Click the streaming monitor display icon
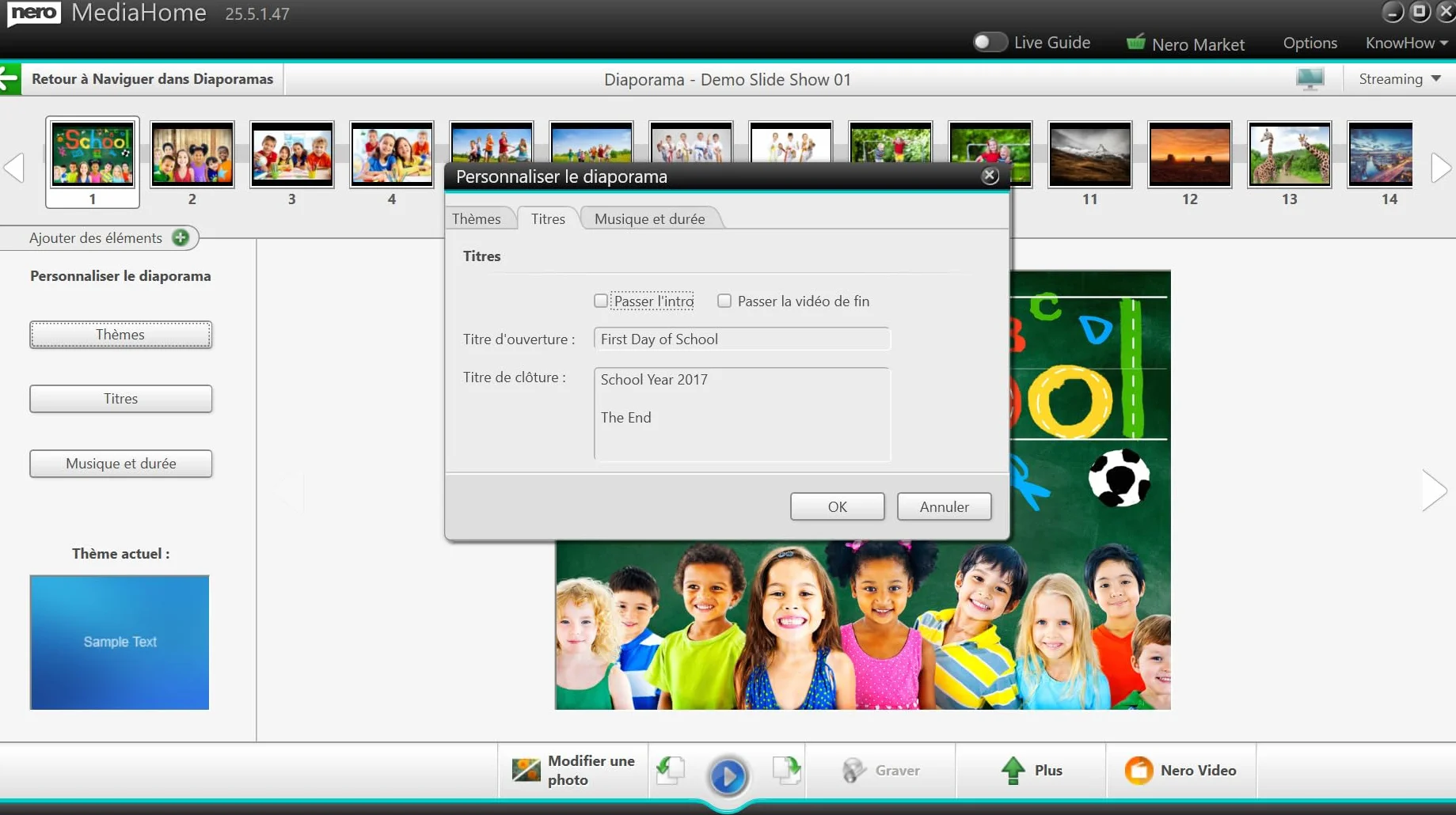 click(x=1310, y=79)
